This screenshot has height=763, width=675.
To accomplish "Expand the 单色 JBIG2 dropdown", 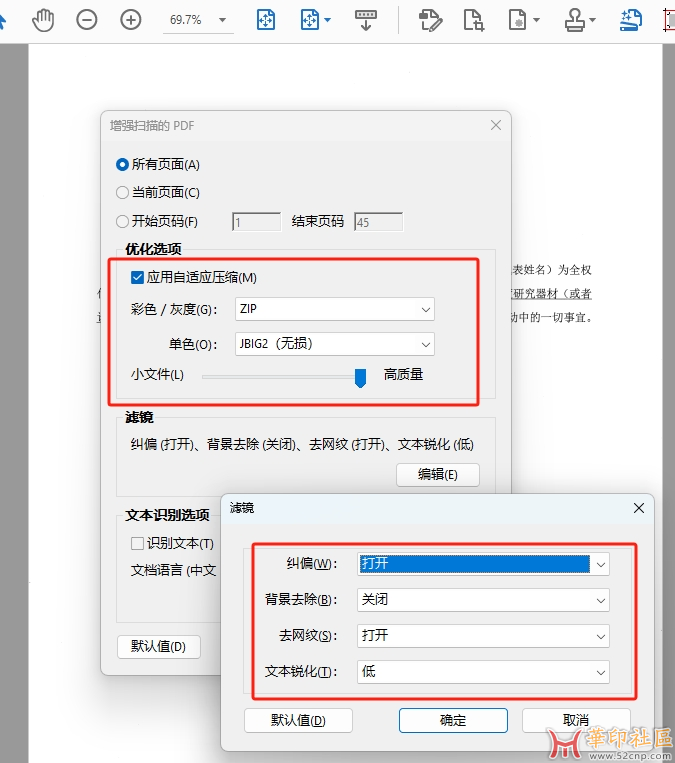I will click(x=335, y=344).
